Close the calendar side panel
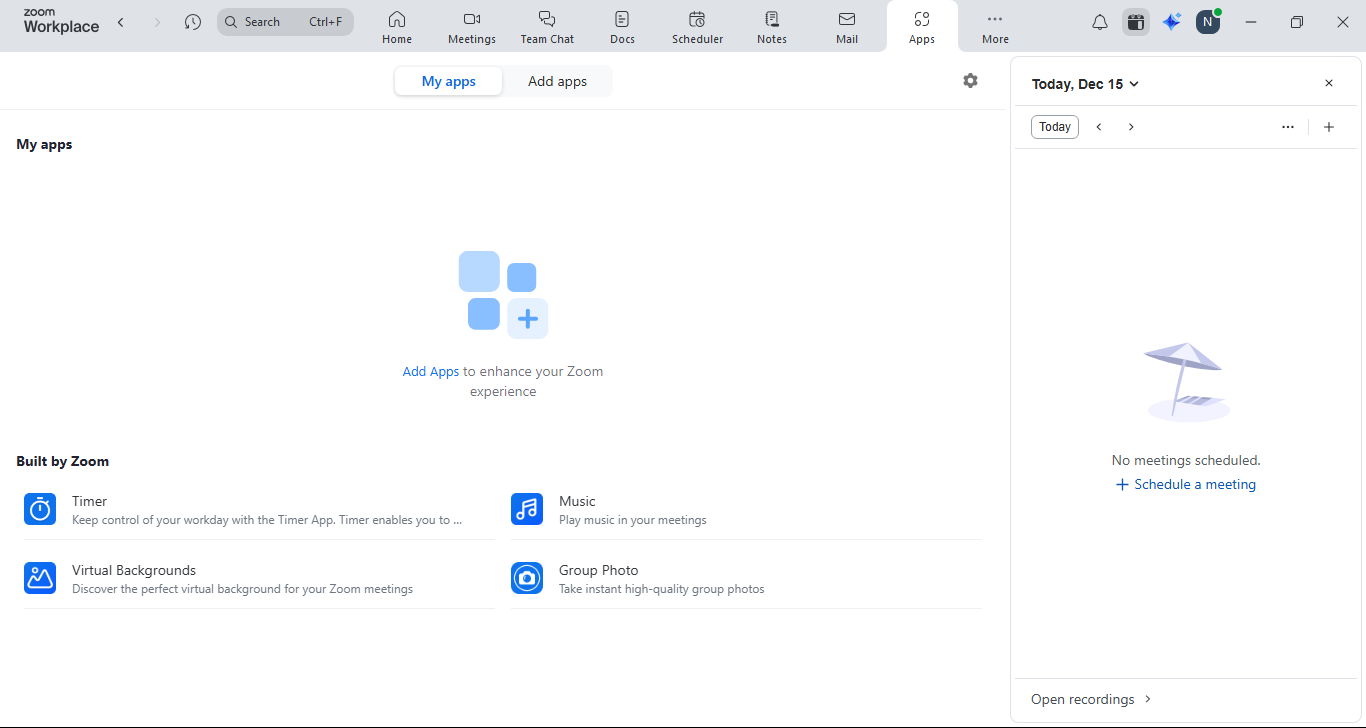 tap(1329, 84)
